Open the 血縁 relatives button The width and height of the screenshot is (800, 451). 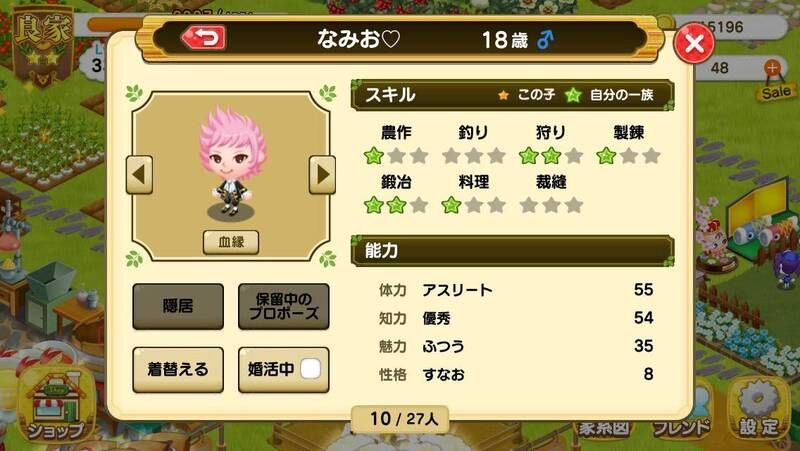(231, 242)
